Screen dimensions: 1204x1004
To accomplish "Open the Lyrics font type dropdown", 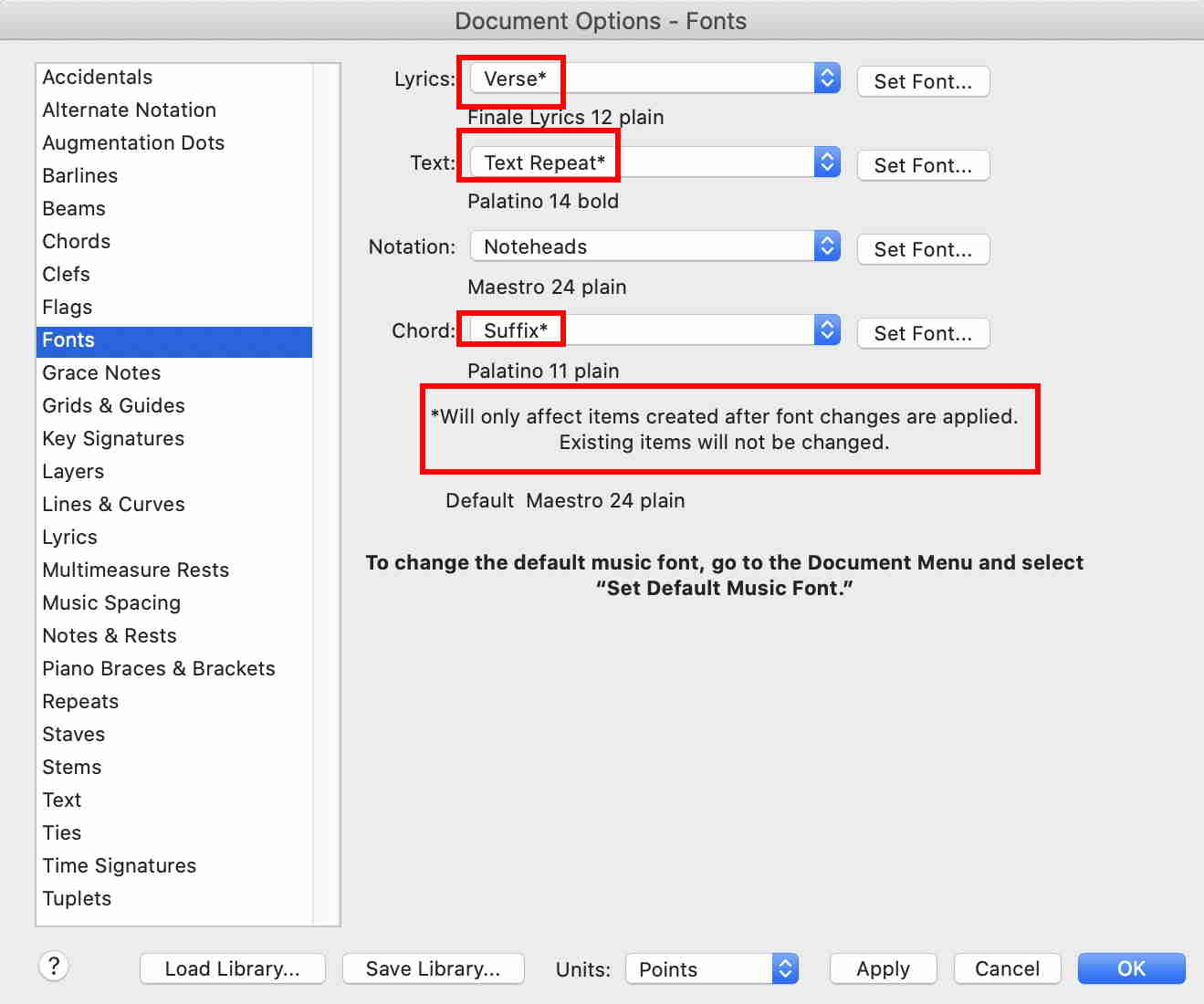I will [x=654, y=78].
